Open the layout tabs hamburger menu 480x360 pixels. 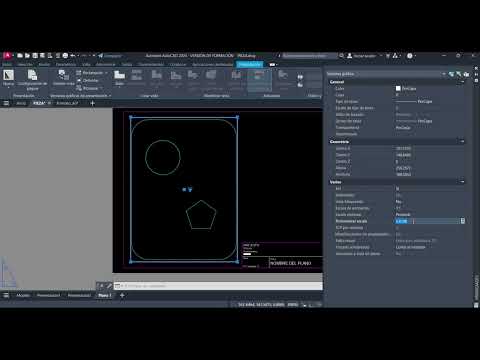[x=6, y=295]
